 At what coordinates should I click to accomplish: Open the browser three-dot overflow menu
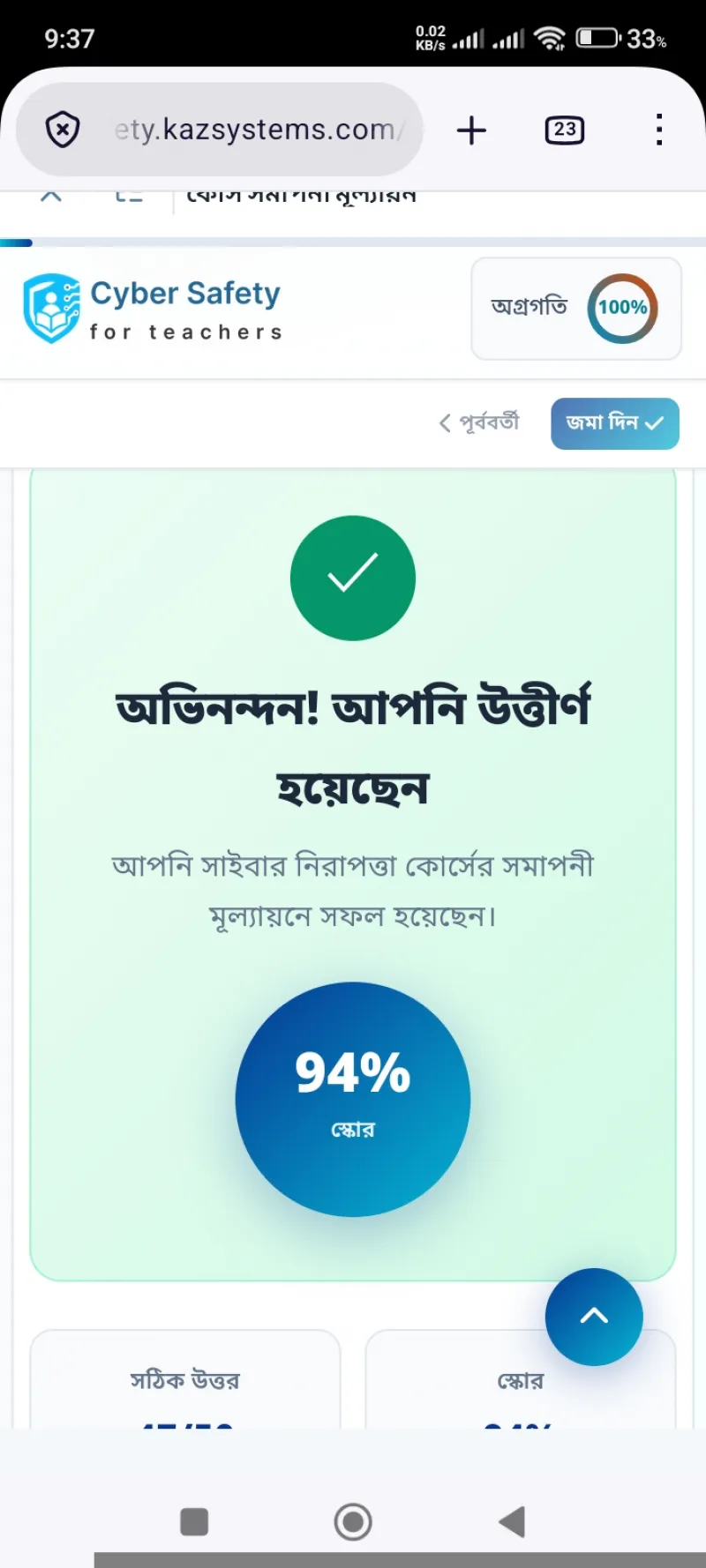(658, 130)
